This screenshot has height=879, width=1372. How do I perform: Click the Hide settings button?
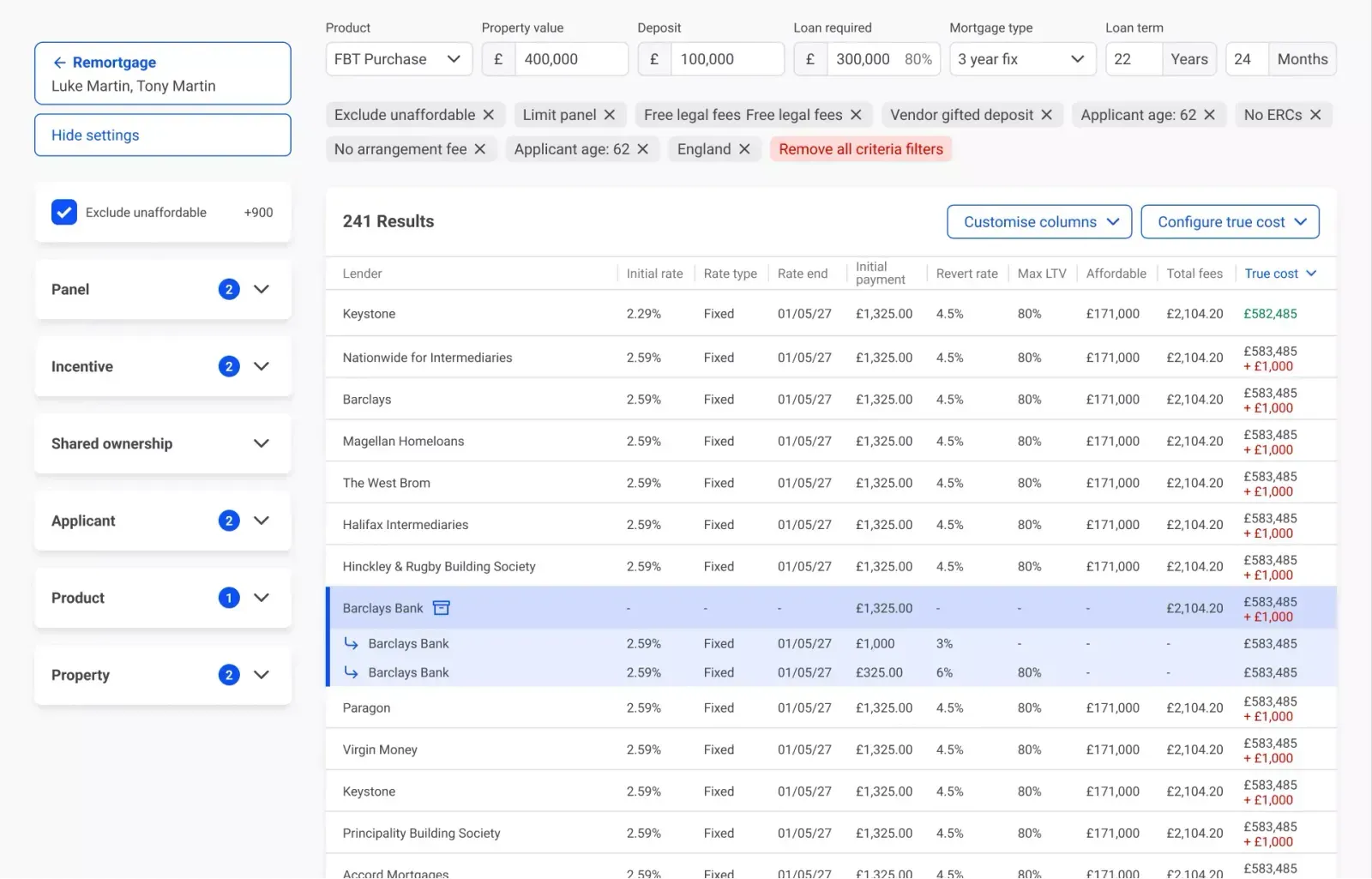click(x=163, y=135)
